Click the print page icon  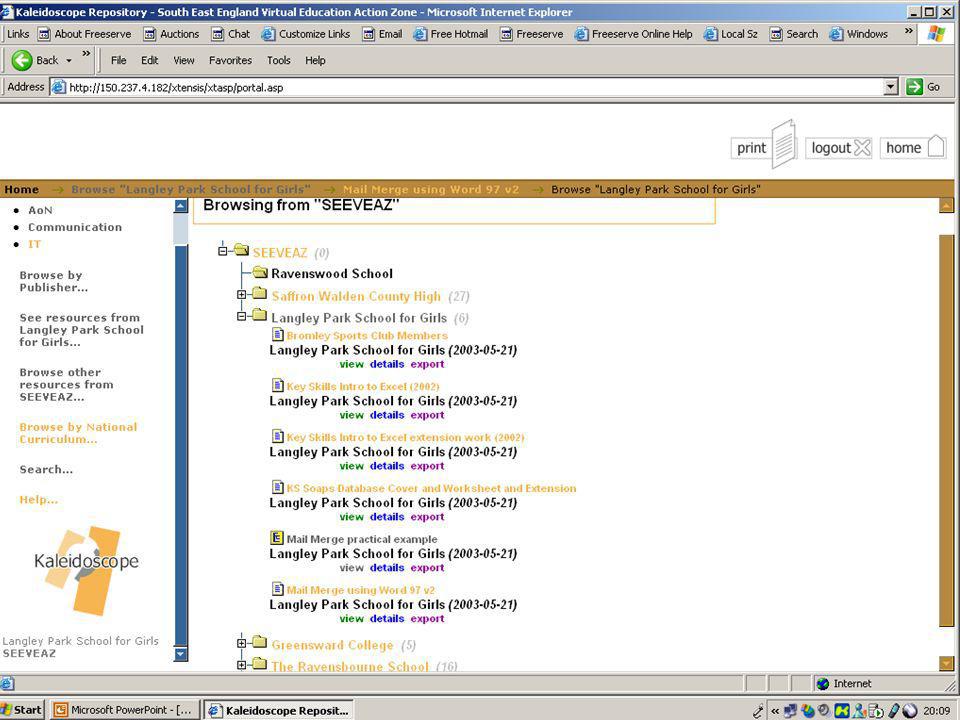(784, 144)
